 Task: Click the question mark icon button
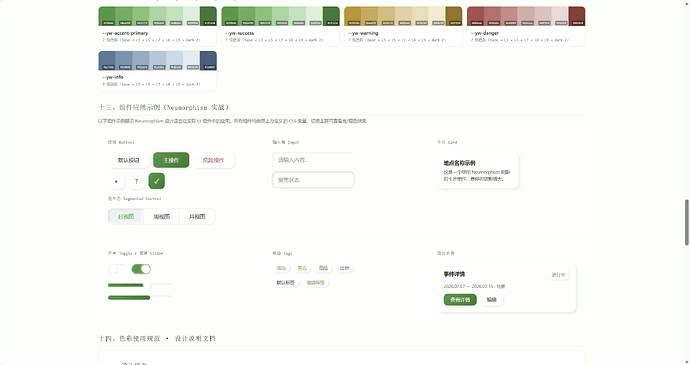point(136,181)
